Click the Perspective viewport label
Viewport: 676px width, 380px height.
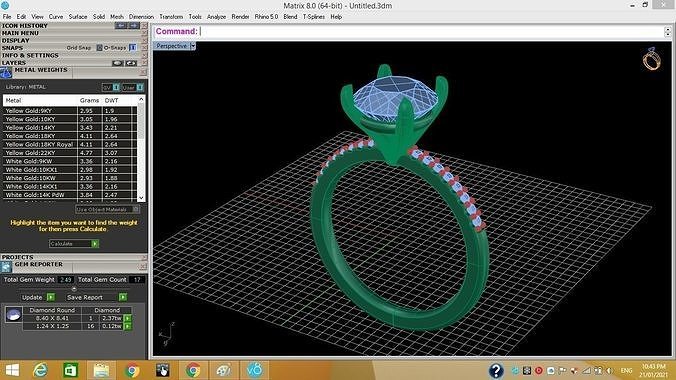[x=171, y=46]
